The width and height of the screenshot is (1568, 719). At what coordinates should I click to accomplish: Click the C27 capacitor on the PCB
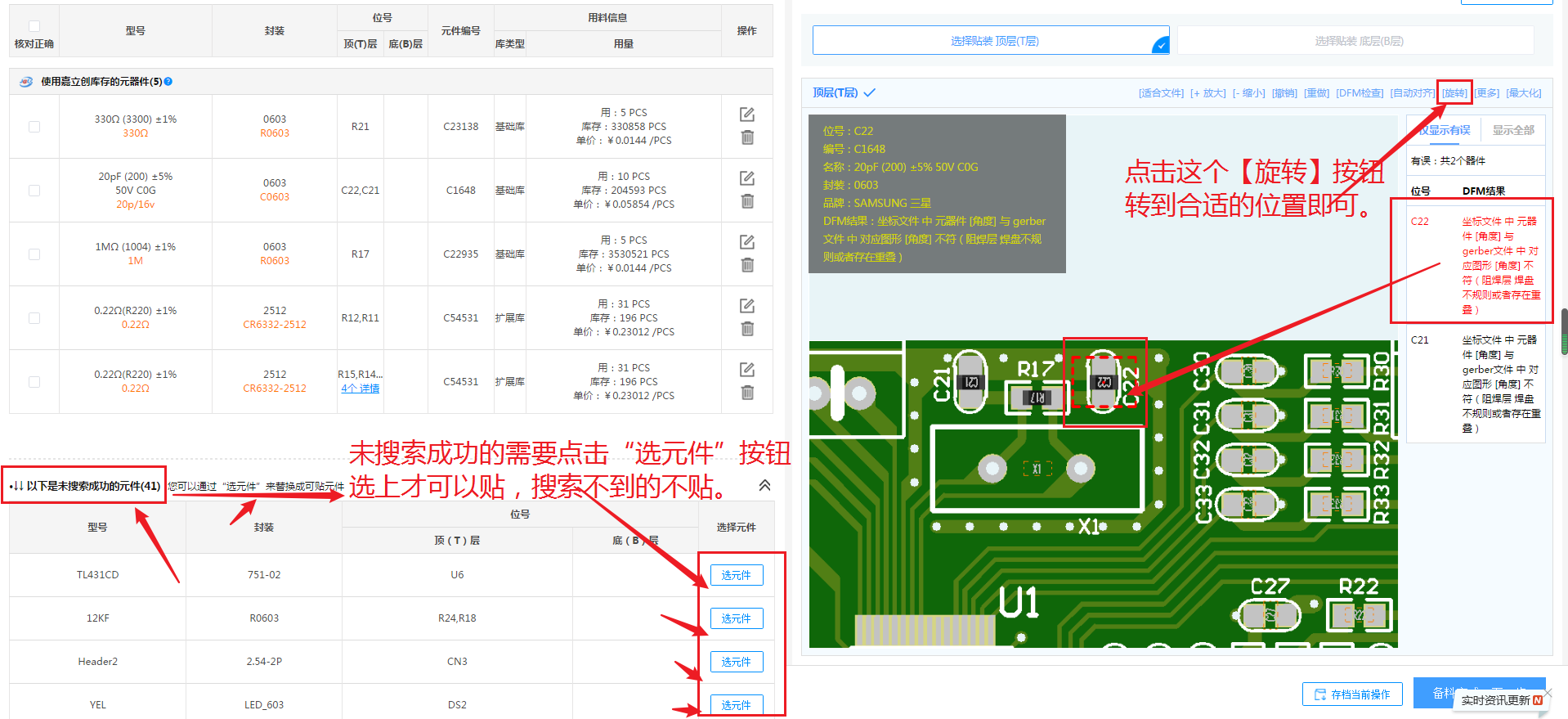point(1269,615)
